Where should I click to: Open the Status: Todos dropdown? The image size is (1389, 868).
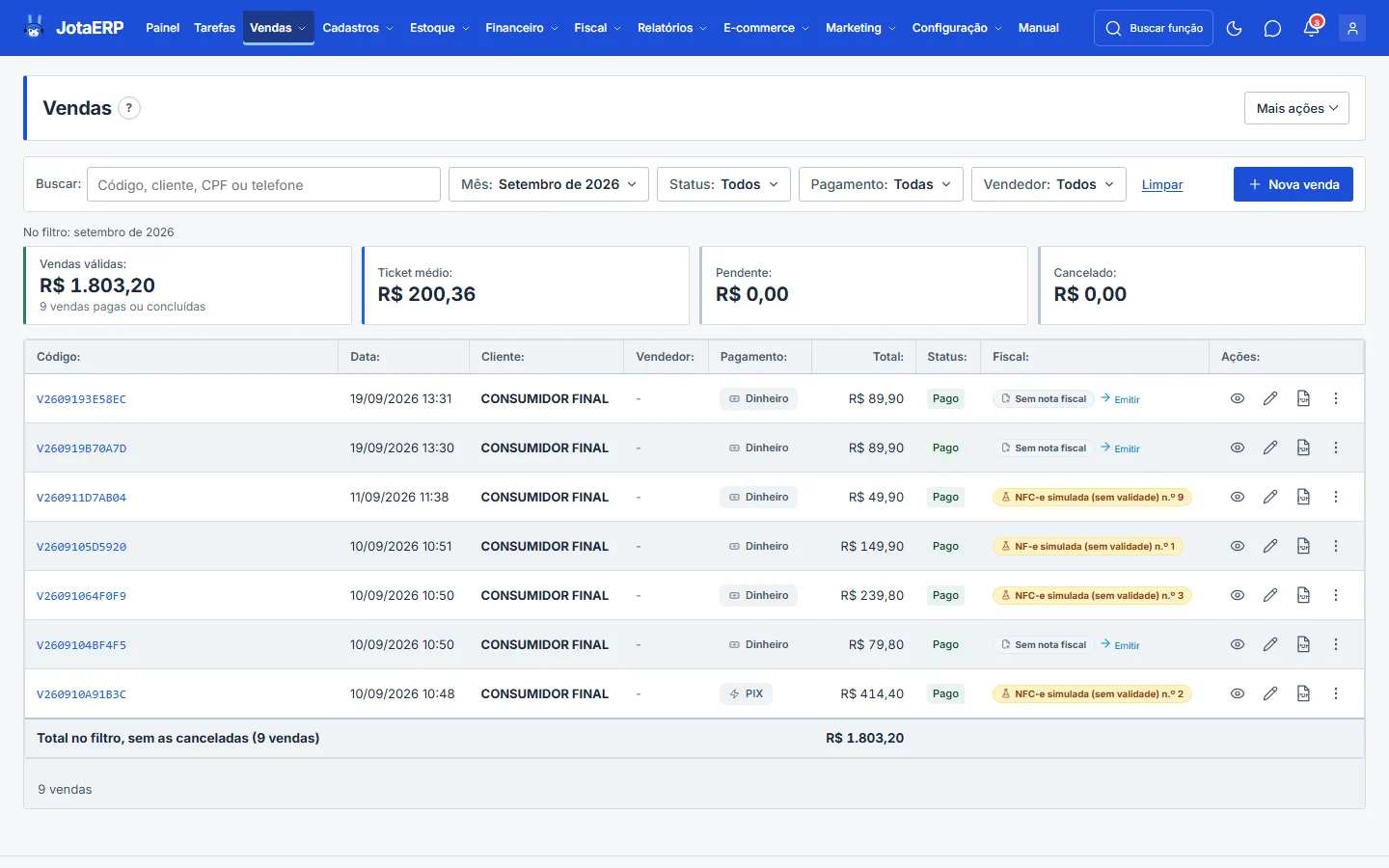(723, 184)
